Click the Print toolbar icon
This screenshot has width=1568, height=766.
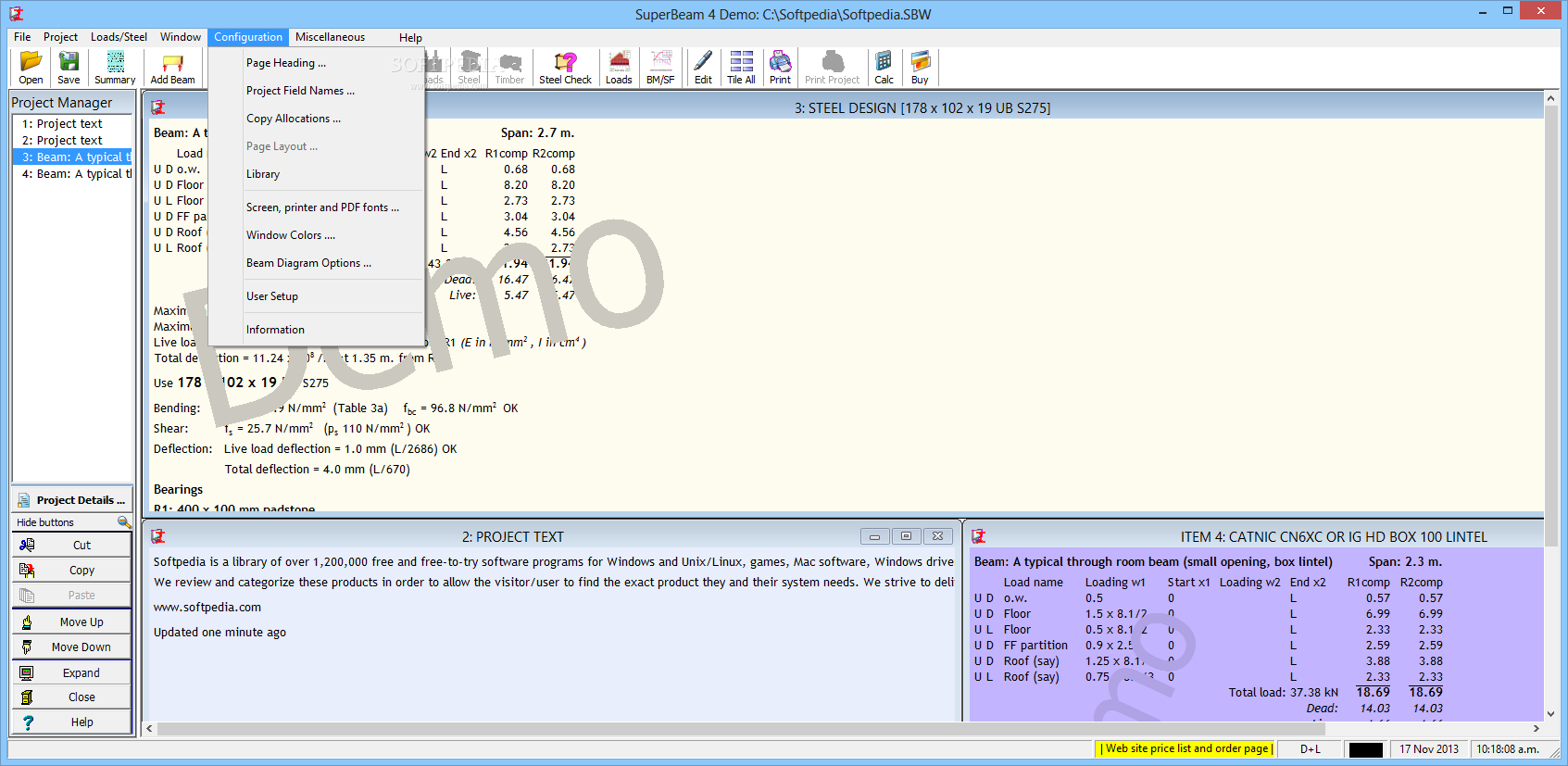[780, 68]
